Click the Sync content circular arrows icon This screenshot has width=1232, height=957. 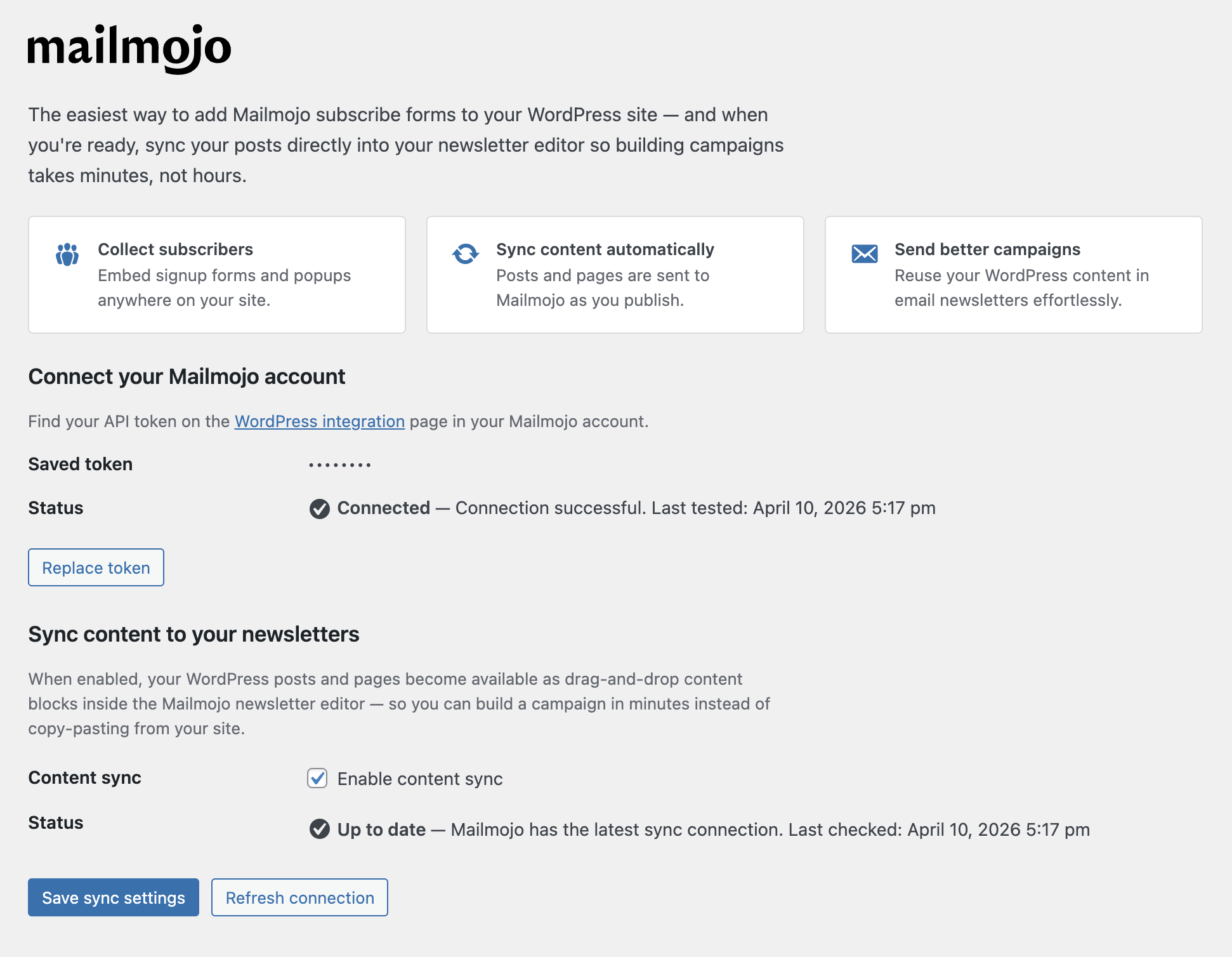point(466,254)
